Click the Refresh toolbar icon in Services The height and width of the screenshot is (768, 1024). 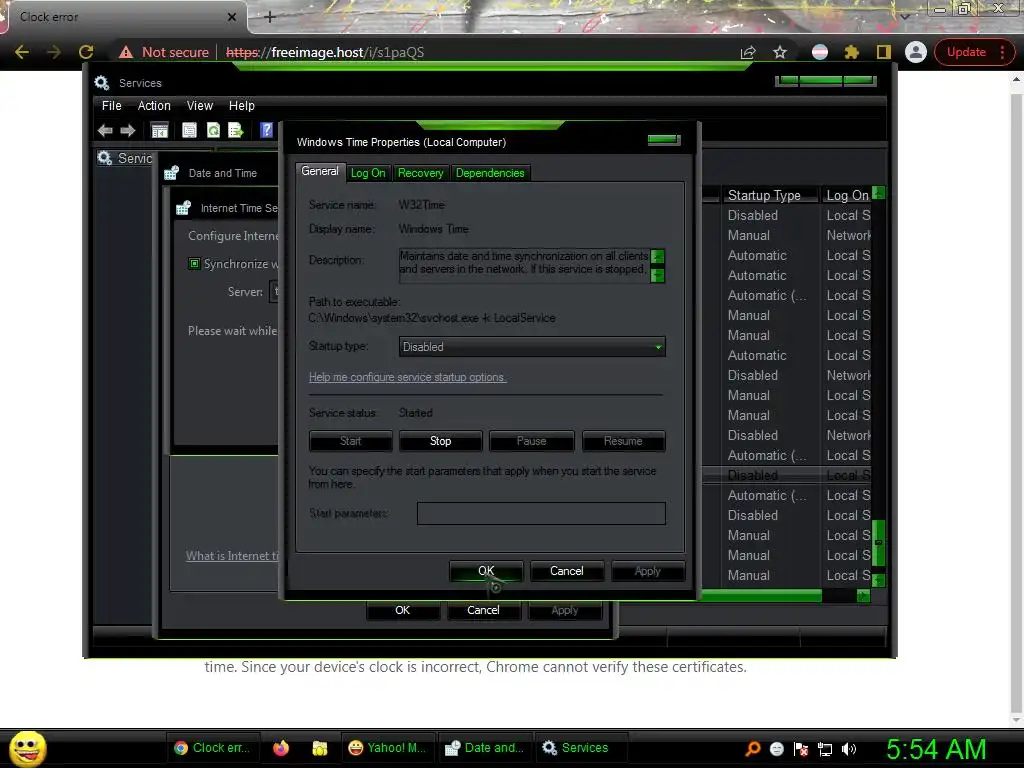tap(213, 131)
